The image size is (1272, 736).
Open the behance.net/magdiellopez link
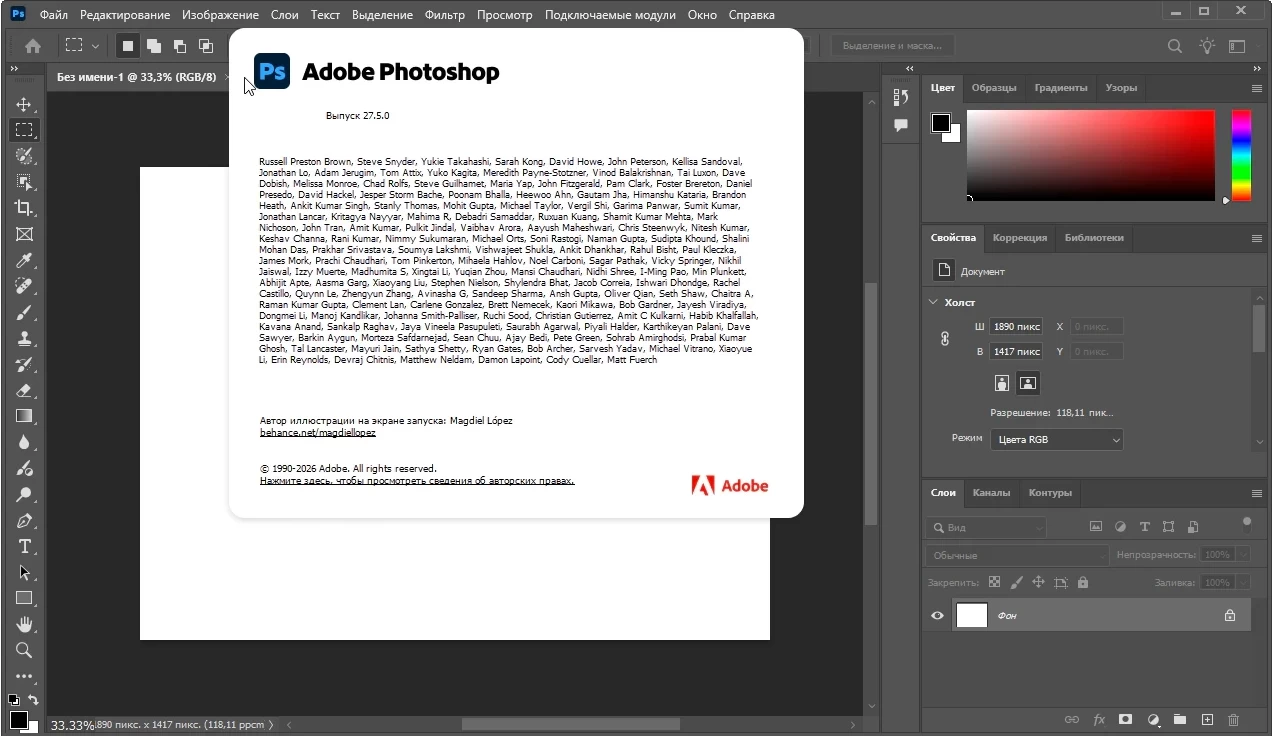(x=317, y=433)
